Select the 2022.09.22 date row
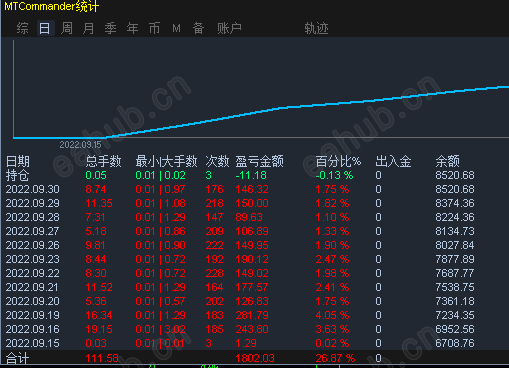 pos(240,273)
